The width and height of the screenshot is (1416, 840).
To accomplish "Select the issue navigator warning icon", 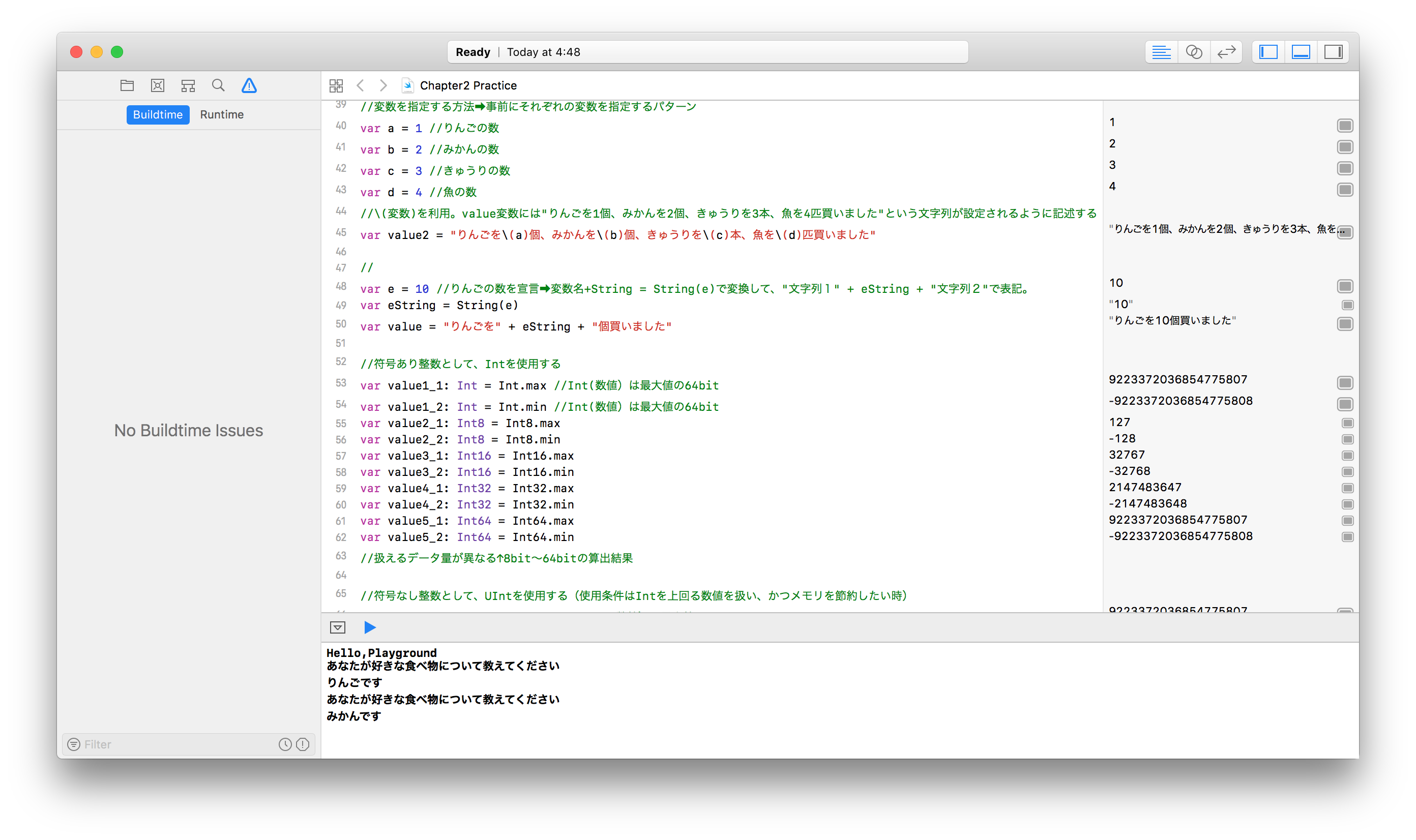I will point(249,85).
